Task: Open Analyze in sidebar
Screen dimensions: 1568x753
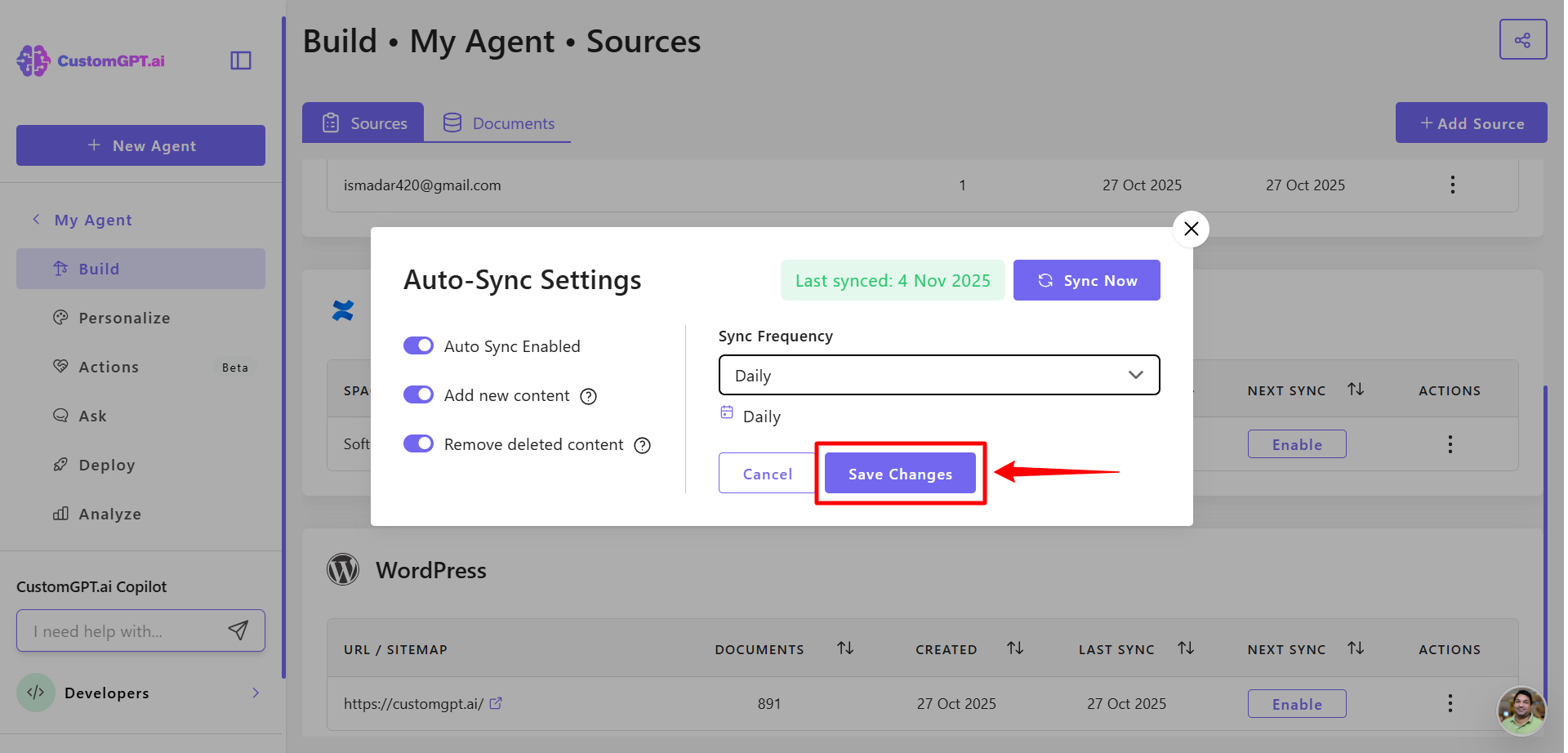Action: [140, 514]
